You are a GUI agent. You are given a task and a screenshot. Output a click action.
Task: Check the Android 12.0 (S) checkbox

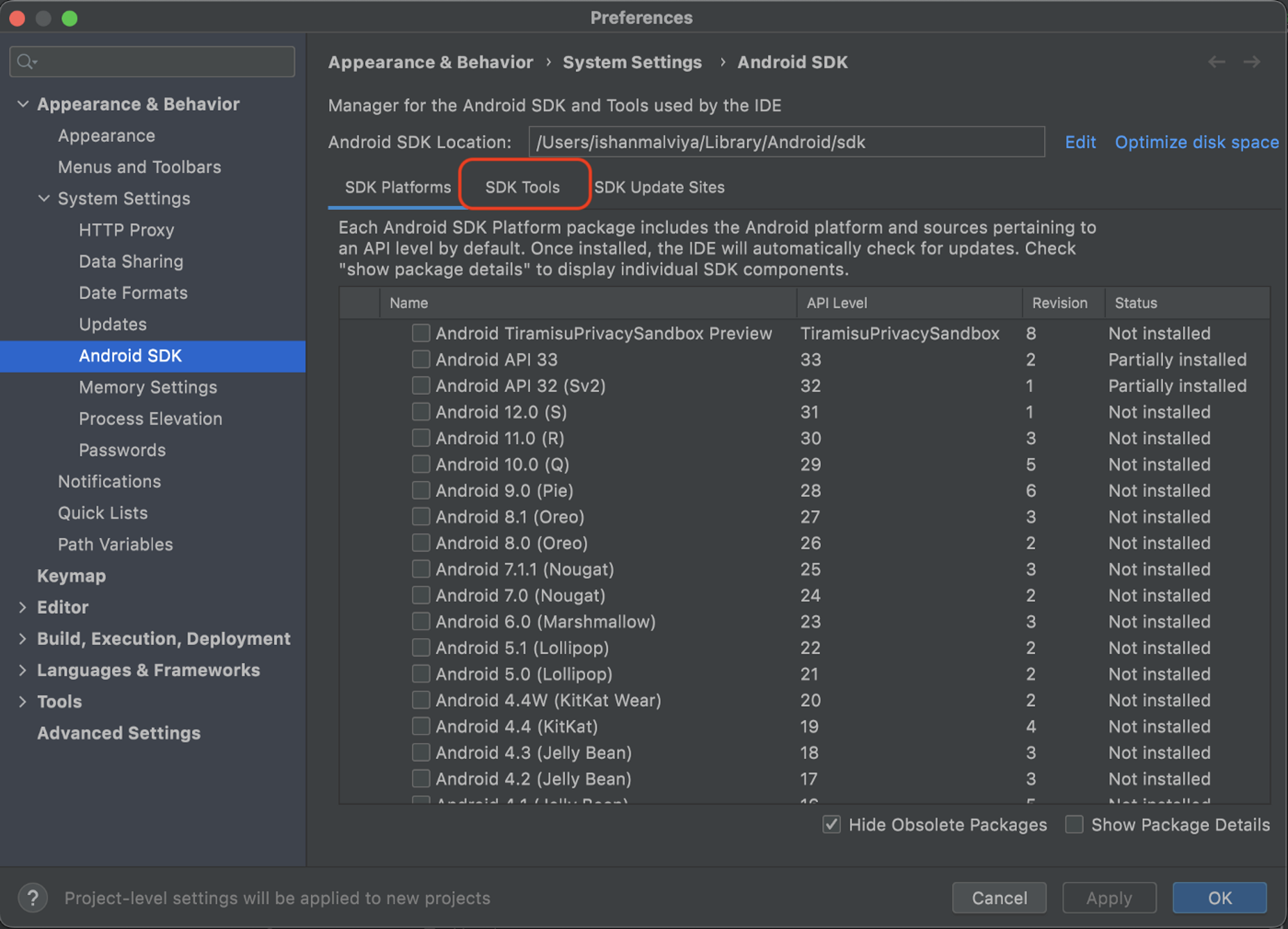pos(421,411)
